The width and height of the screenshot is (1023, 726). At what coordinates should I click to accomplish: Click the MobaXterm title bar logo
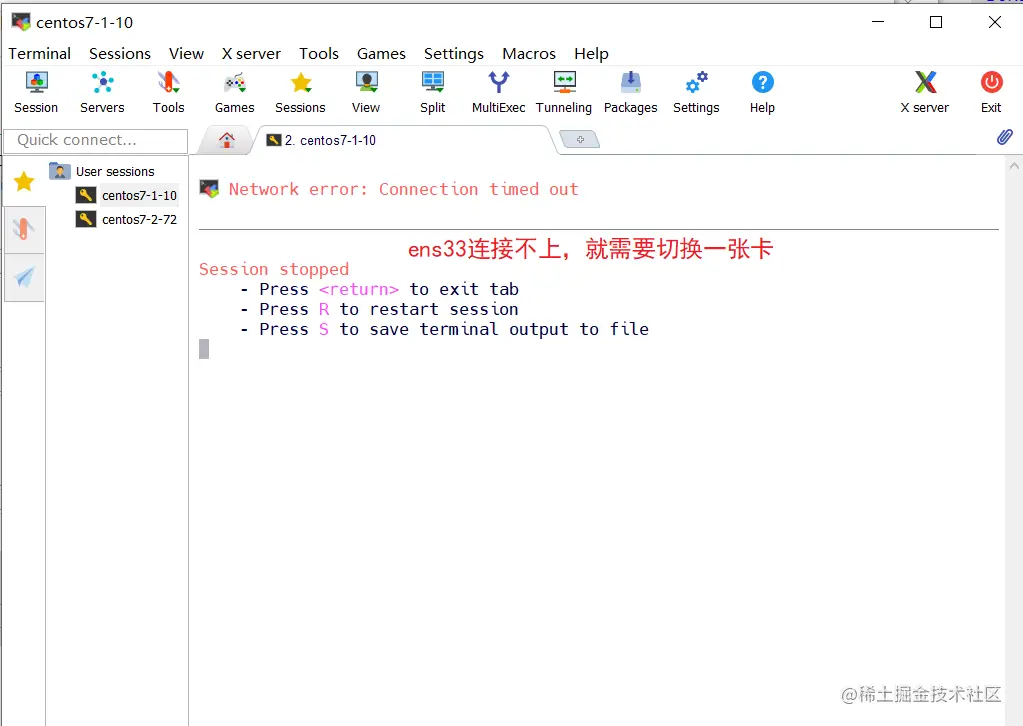tap(21, 22)
